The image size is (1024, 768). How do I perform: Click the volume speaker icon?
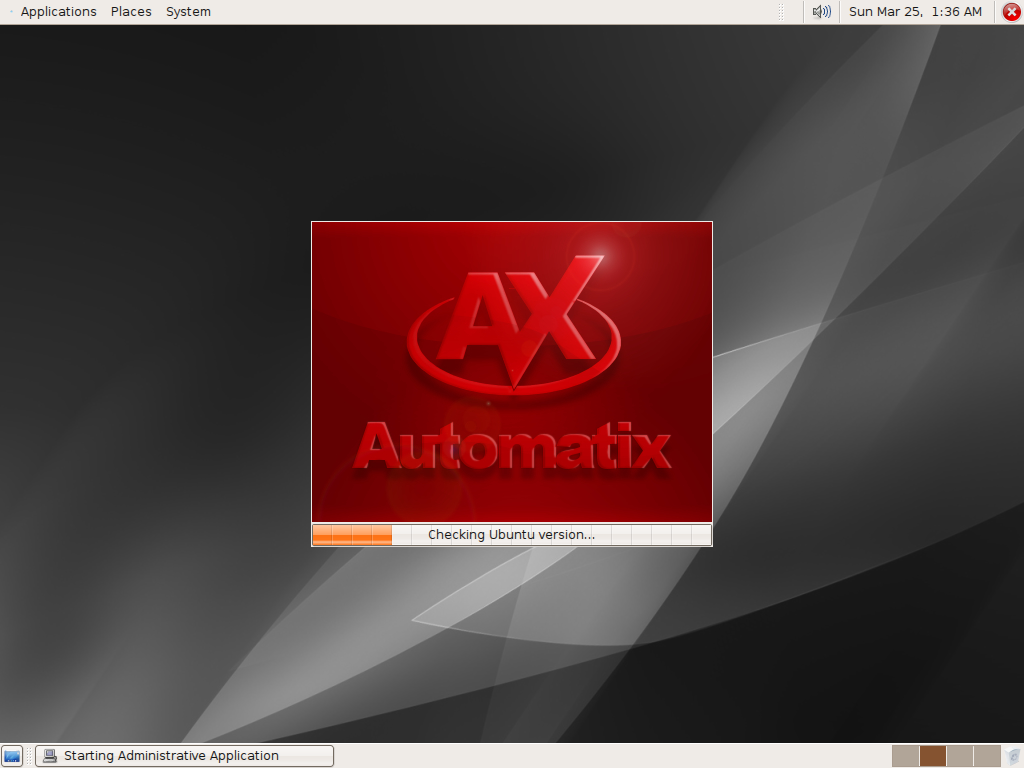pyautogui.click(x=821, y=12)
